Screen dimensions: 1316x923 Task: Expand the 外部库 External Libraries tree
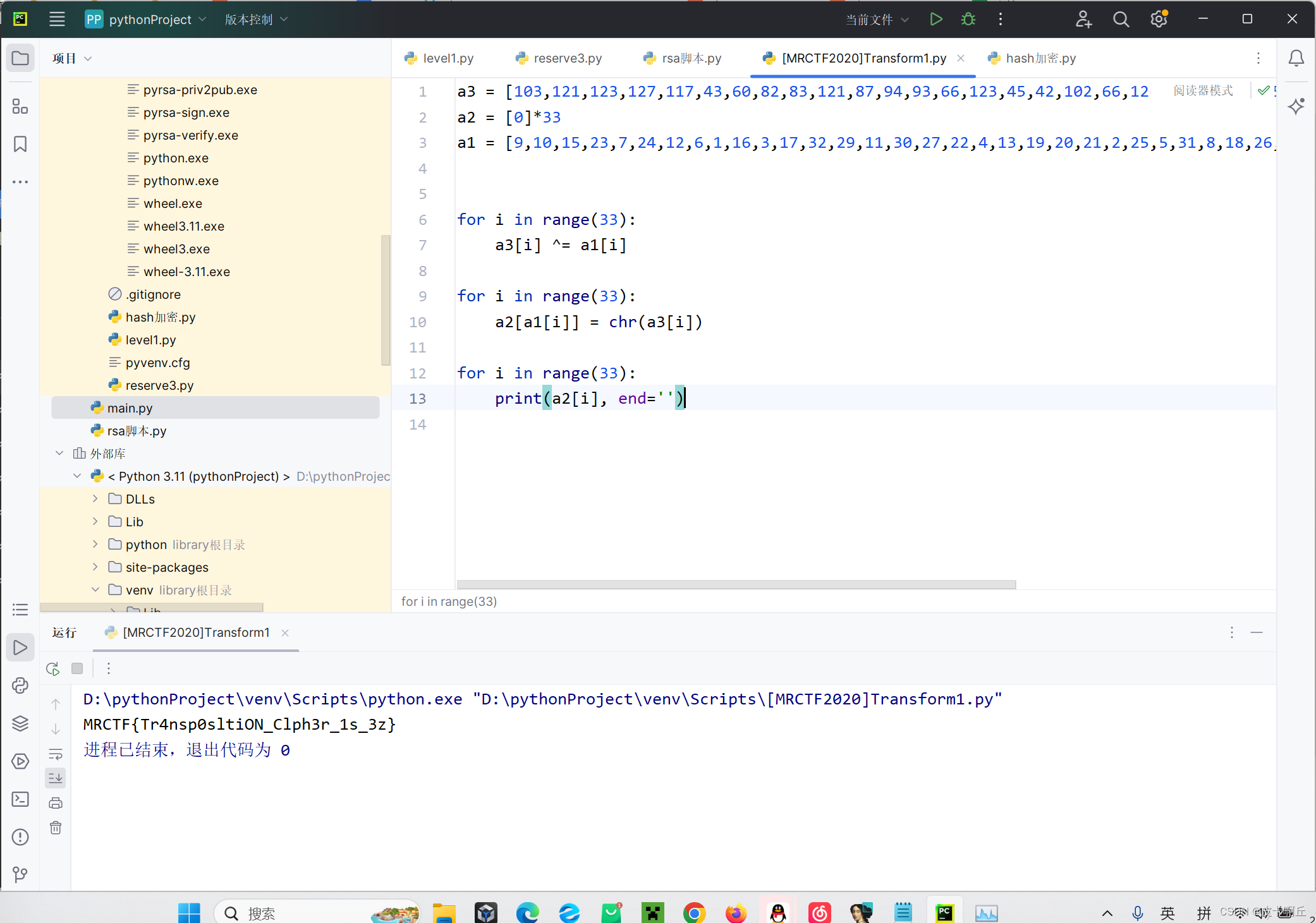pos(63,453)
